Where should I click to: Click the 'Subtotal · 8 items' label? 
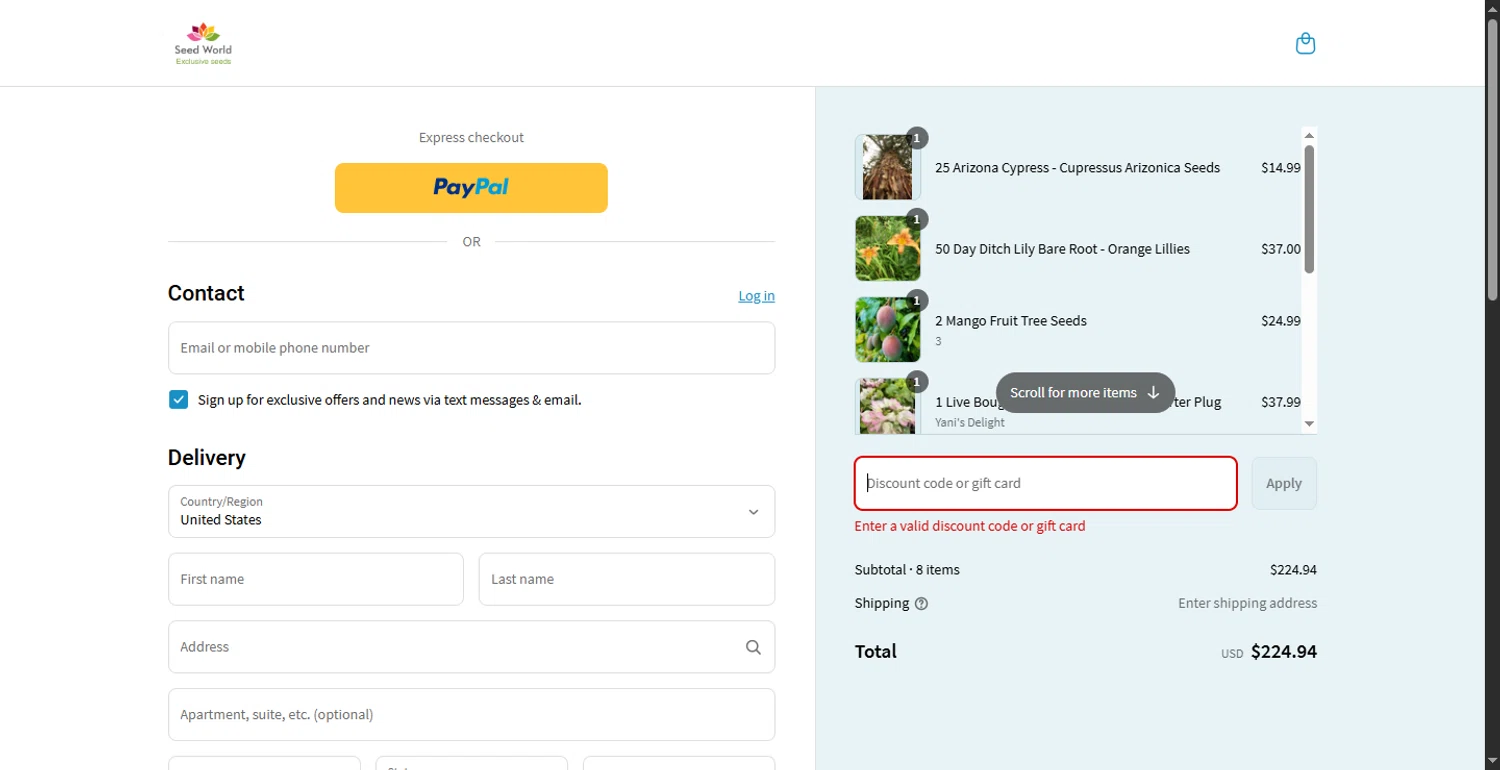coord(907,570)
